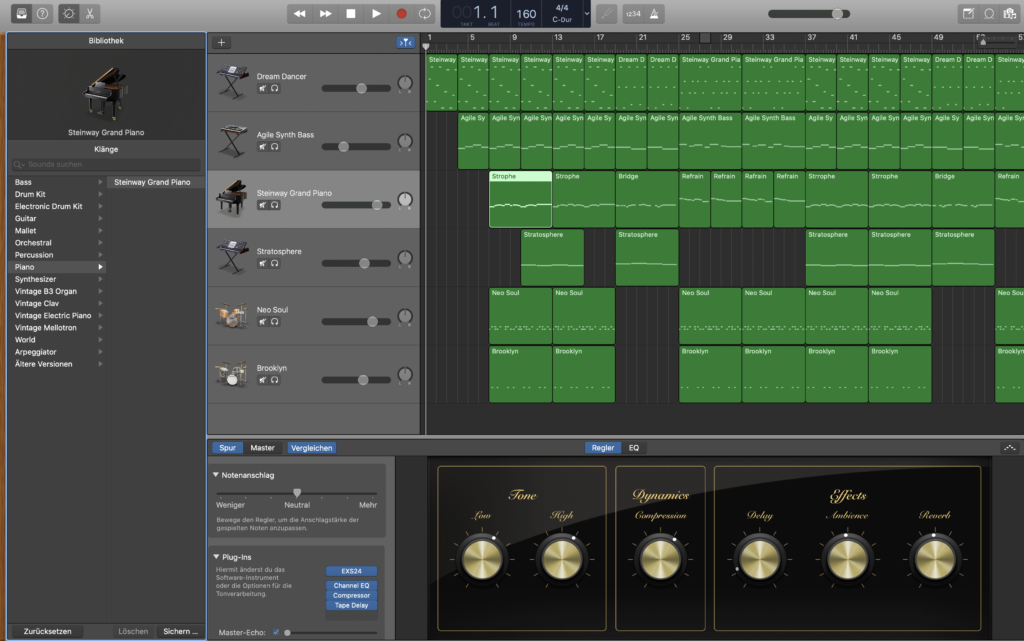The width and height of the screenshot is (1024, 641).
Task: Toggle the Cycle loop button
Action: pyautogui.click(x=426, y=14)
